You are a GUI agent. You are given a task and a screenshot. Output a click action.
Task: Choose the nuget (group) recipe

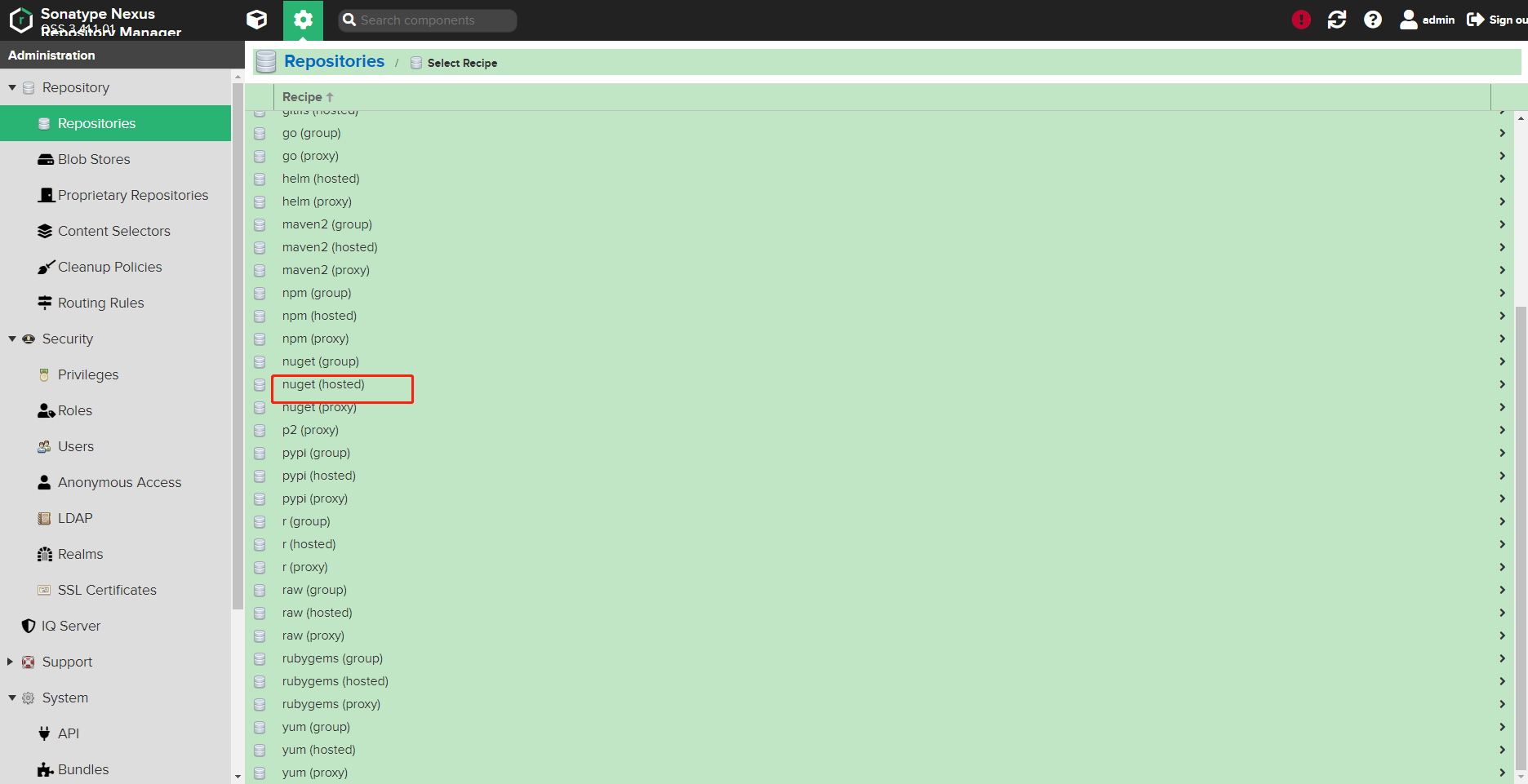[x=320, y=361]
